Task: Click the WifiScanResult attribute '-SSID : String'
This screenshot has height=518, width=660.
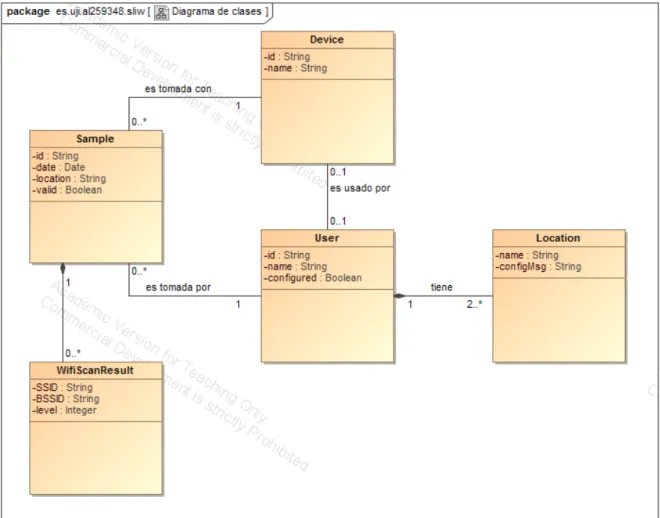Action: tap(63, 387)
